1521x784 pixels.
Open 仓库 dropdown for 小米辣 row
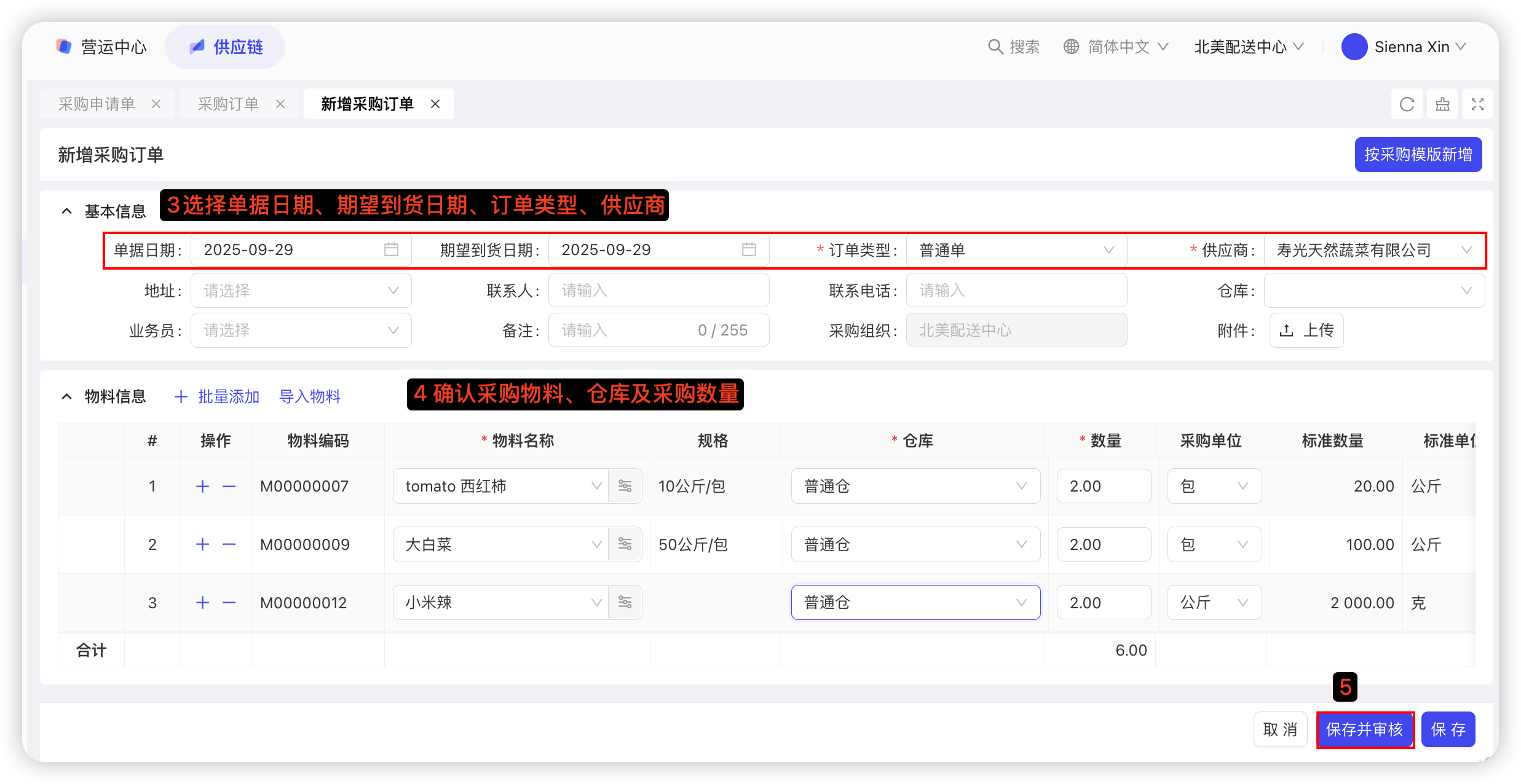coord(915,602)
